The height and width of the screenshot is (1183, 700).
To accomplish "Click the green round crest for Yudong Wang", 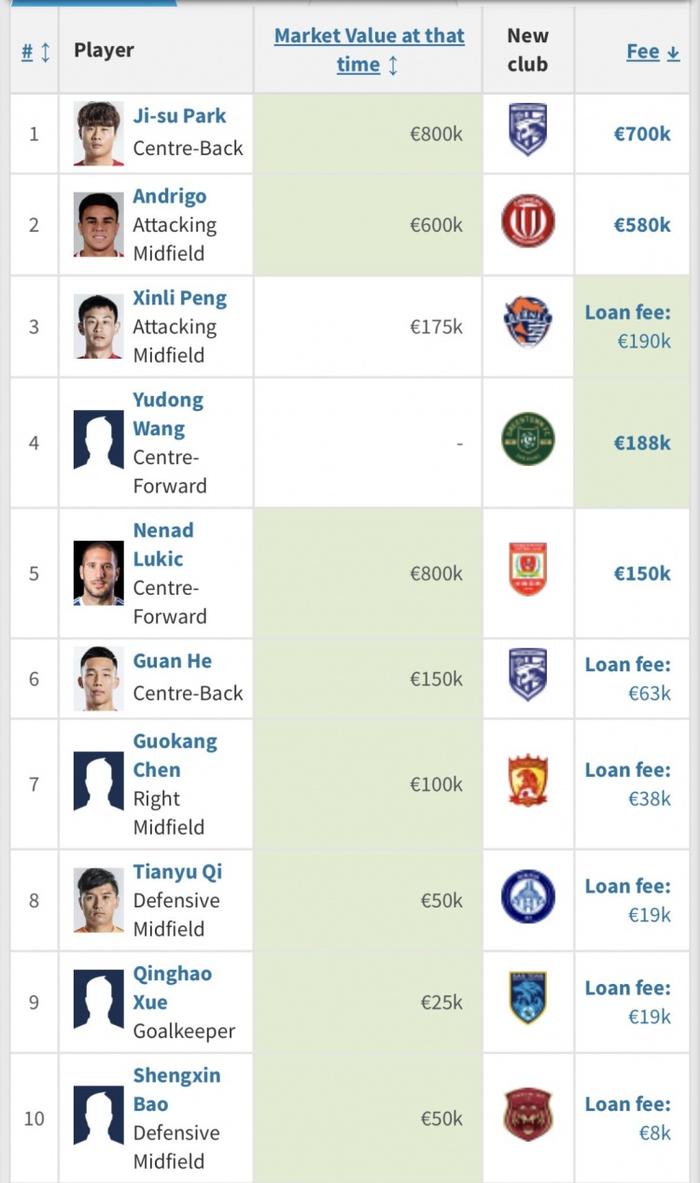I will [x=528, y=438].
